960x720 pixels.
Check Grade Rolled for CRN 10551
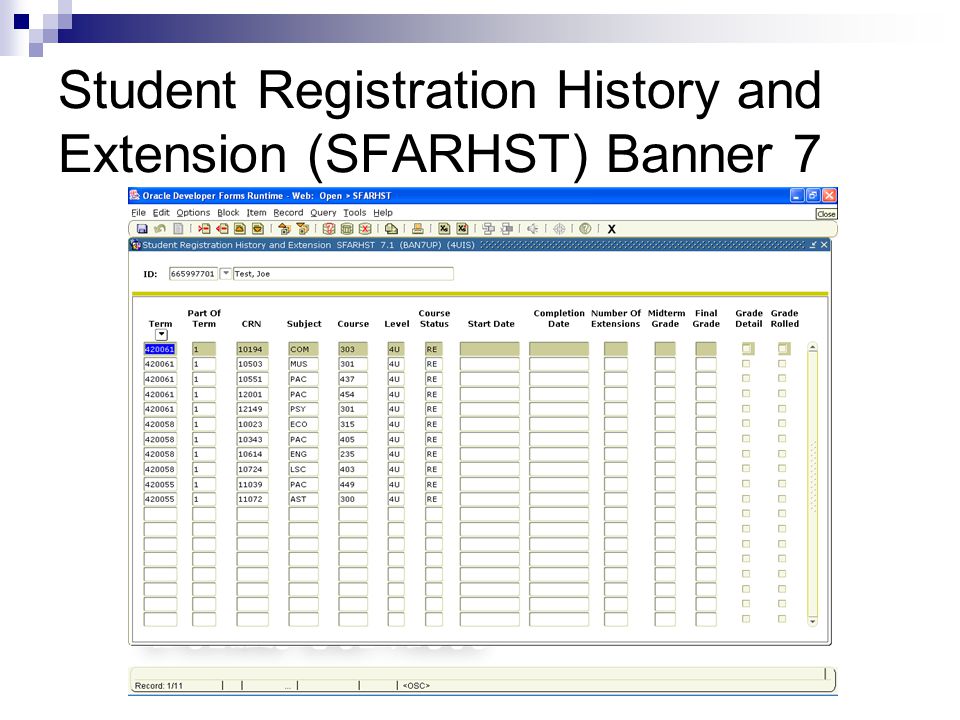tap(782, 378)
